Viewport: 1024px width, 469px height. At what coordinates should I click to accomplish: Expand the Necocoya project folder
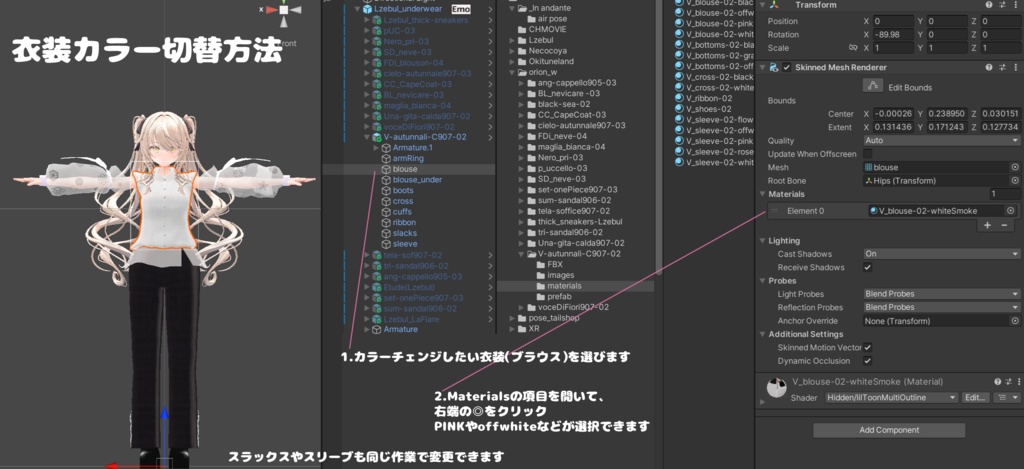(512, 51)
